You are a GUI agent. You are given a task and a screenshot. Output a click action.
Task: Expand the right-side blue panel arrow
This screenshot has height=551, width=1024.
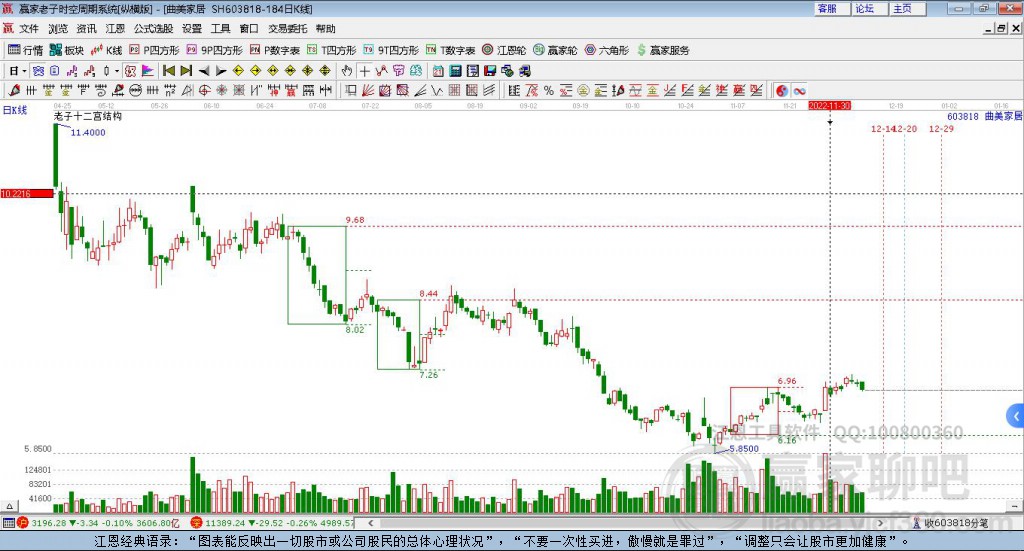(1016, 415)
